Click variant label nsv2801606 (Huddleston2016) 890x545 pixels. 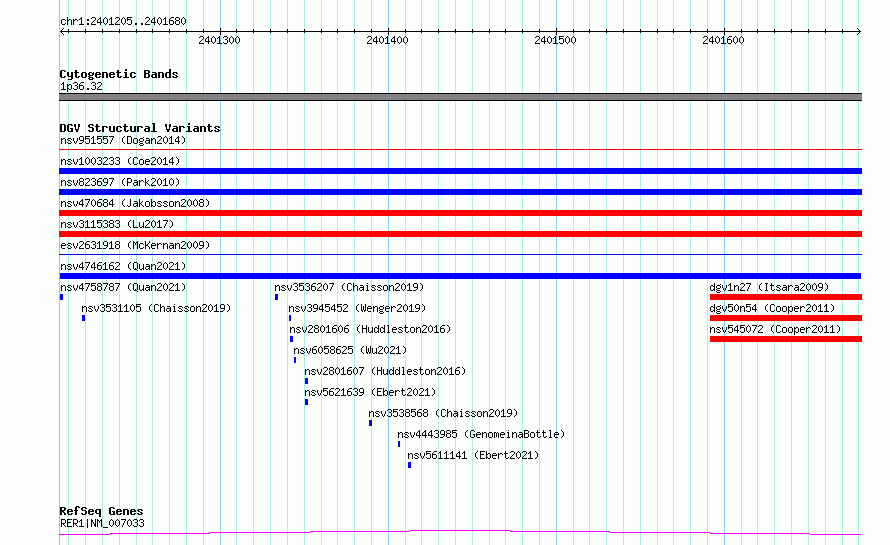[x=370, y=329]
